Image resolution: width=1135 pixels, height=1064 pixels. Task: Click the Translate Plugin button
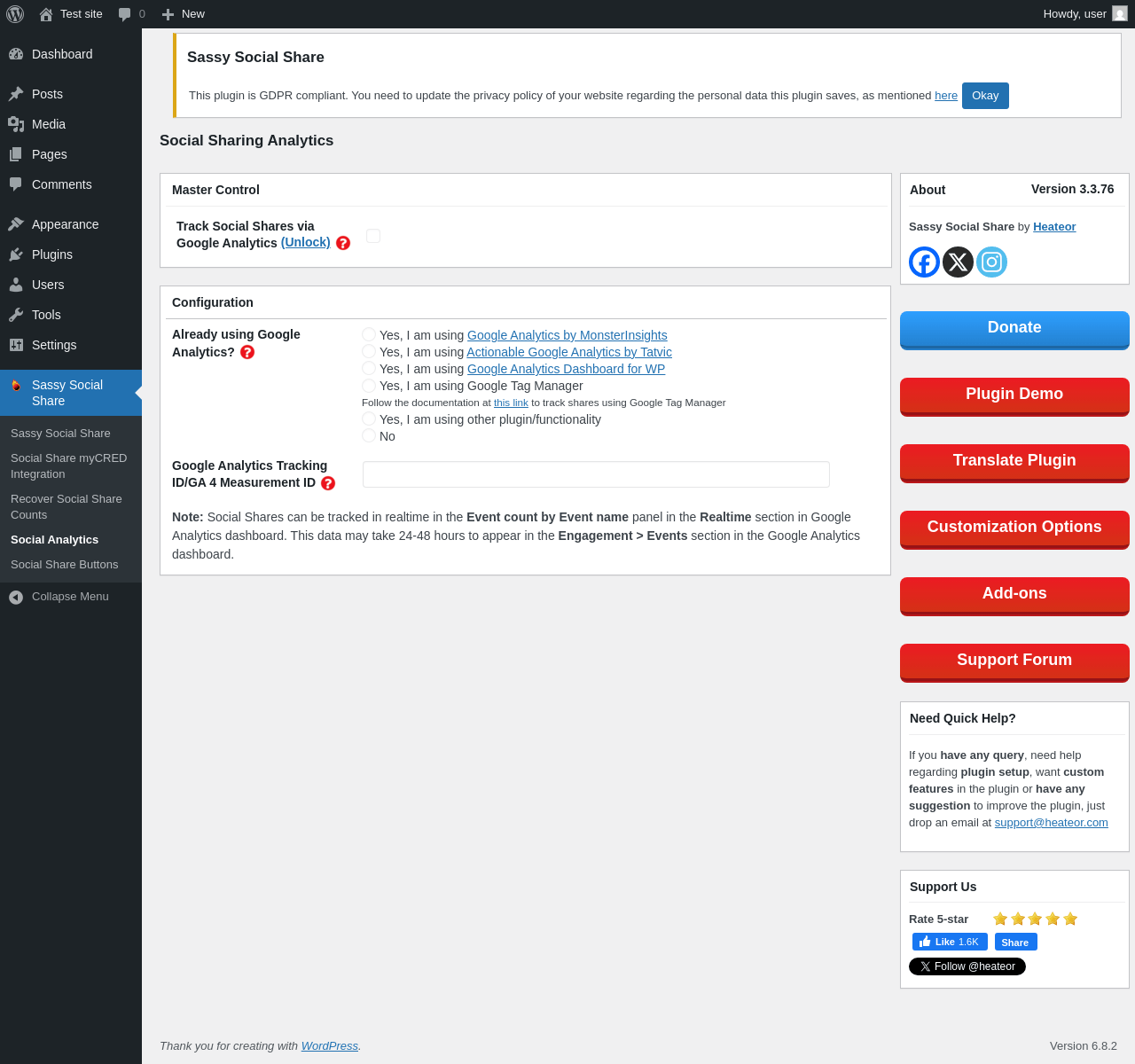pos(1014,463)
